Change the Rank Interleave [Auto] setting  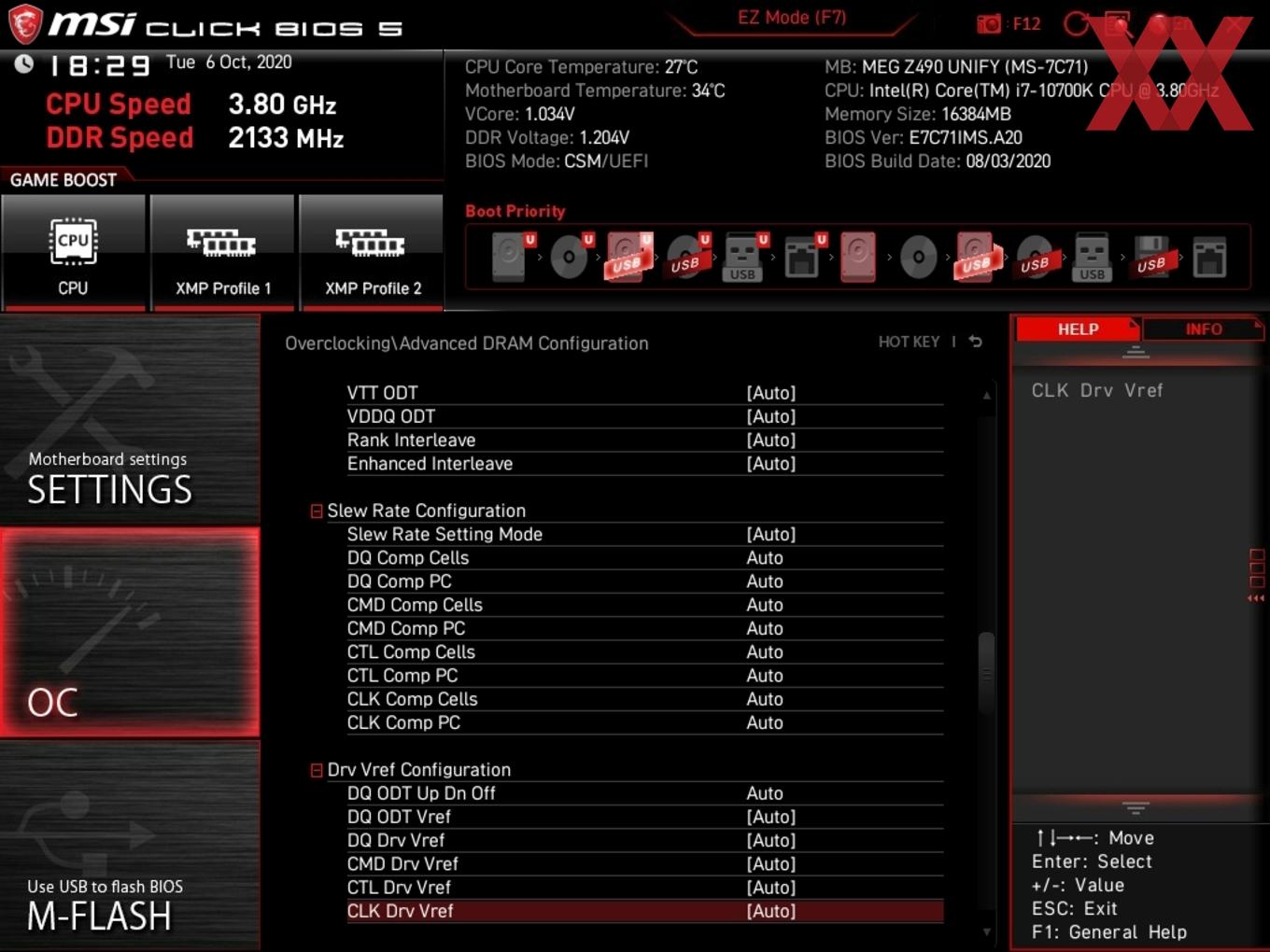click(x=770, y=440)
